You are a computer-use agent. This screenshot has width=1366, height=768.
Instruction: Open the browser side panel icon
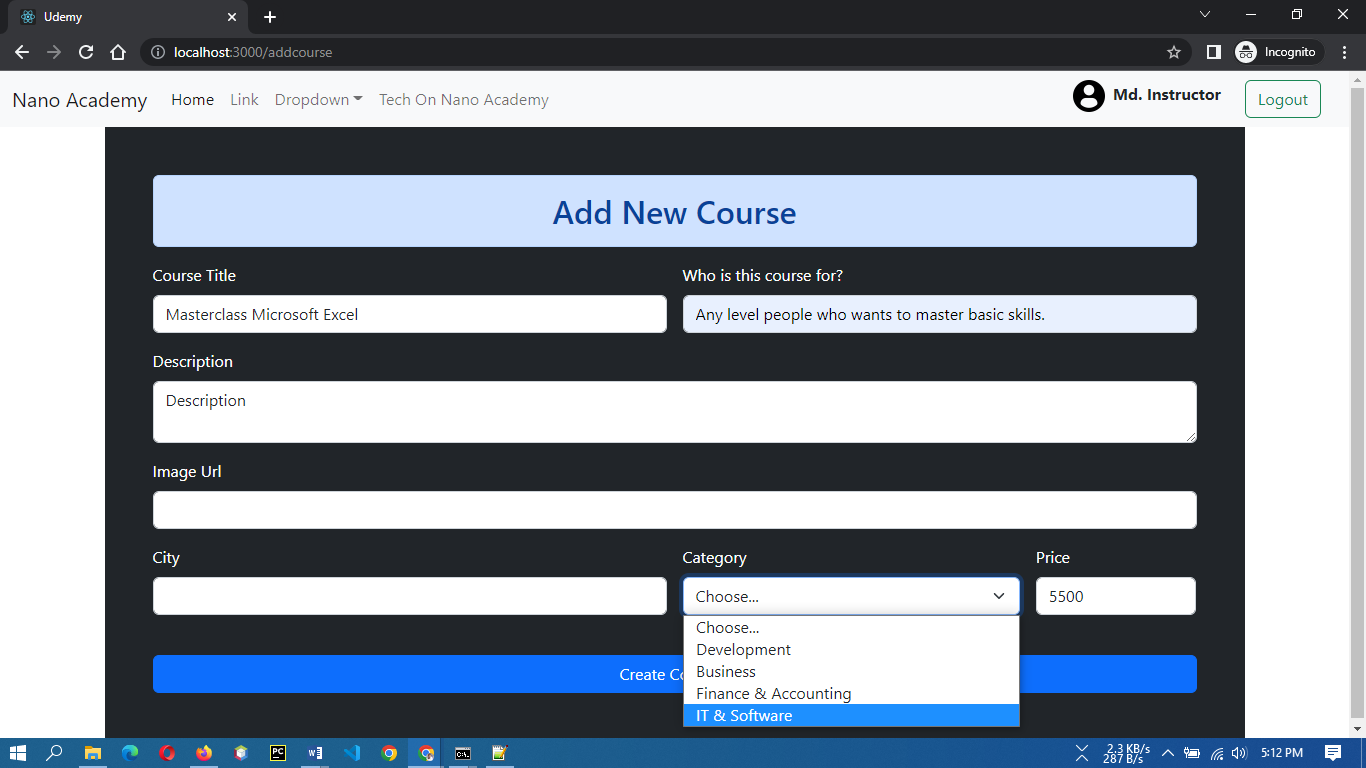coord(1213,51)
